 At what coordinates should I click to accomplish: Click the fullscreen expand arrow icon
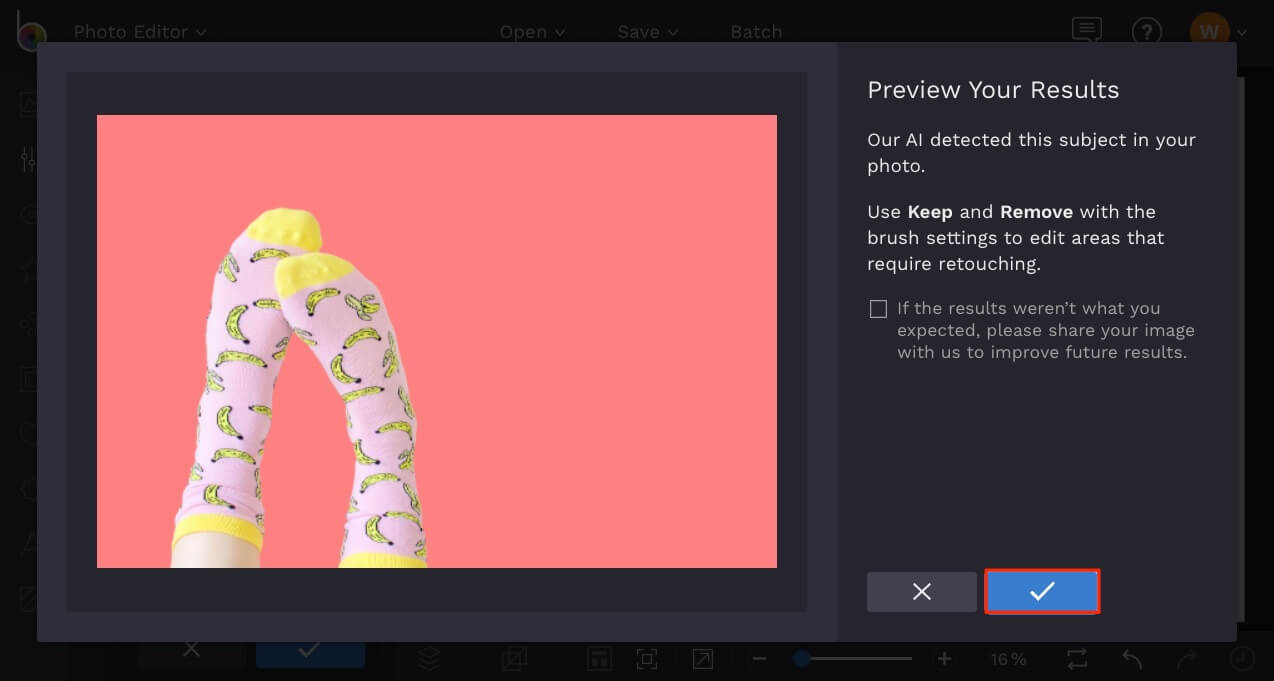click(703, 659)
